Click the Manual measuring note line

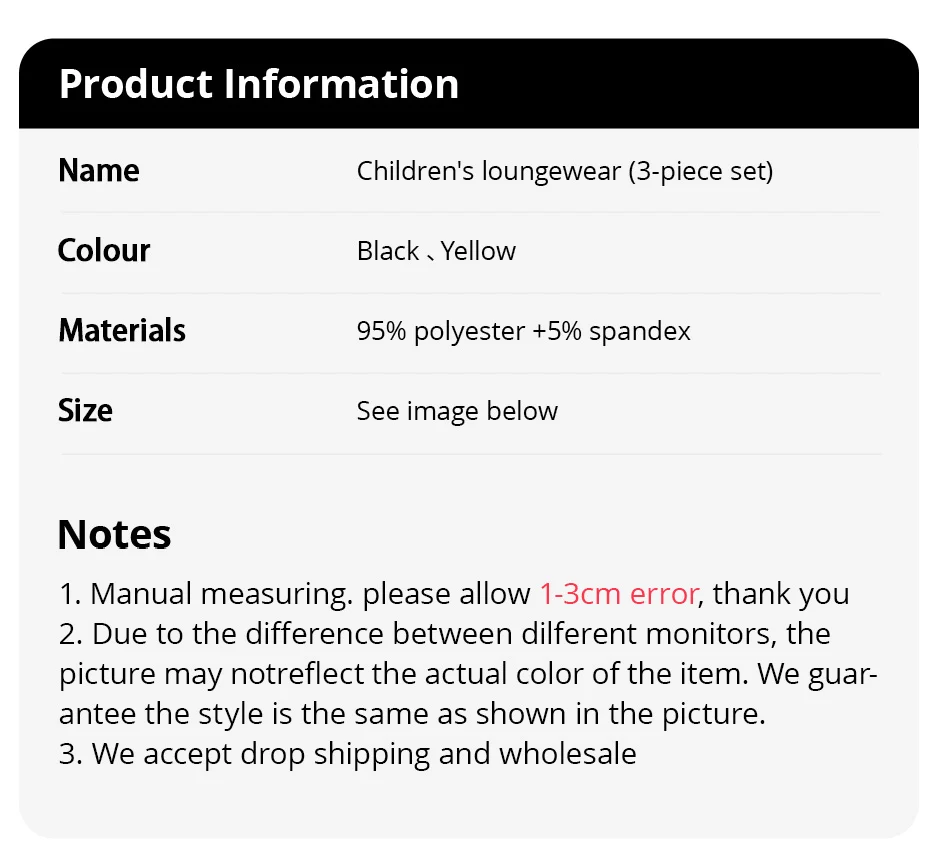click(x=295, y=594)
